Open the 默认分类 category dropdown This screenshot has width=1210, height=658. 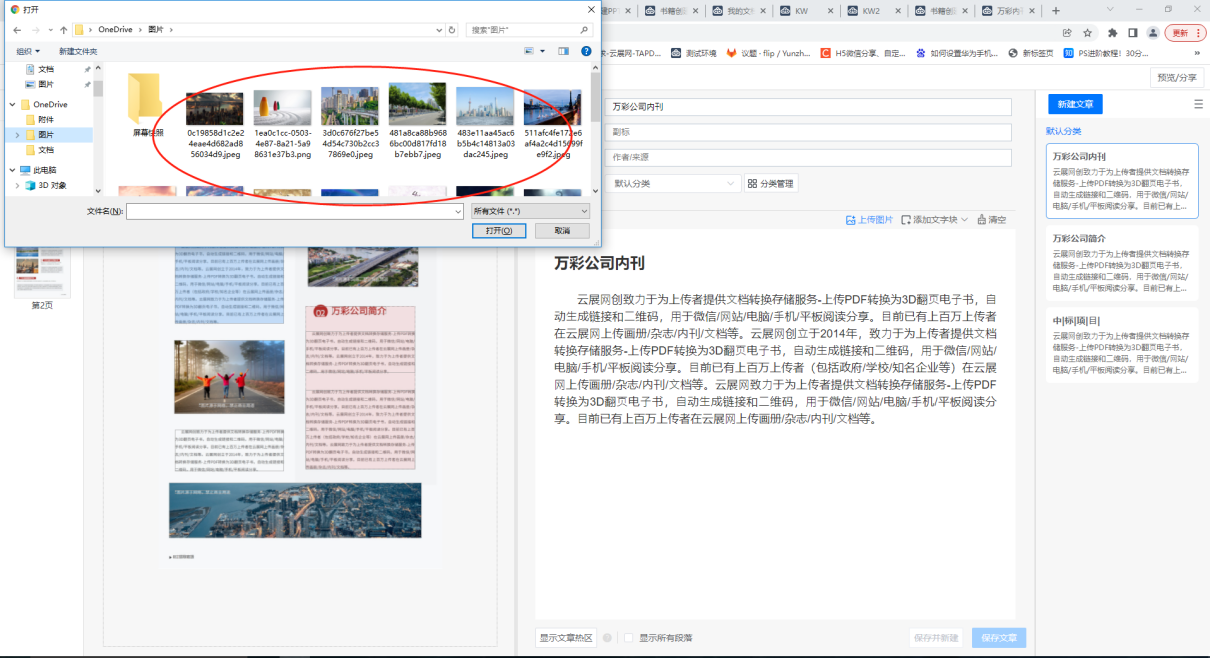[x=672, y=183]
